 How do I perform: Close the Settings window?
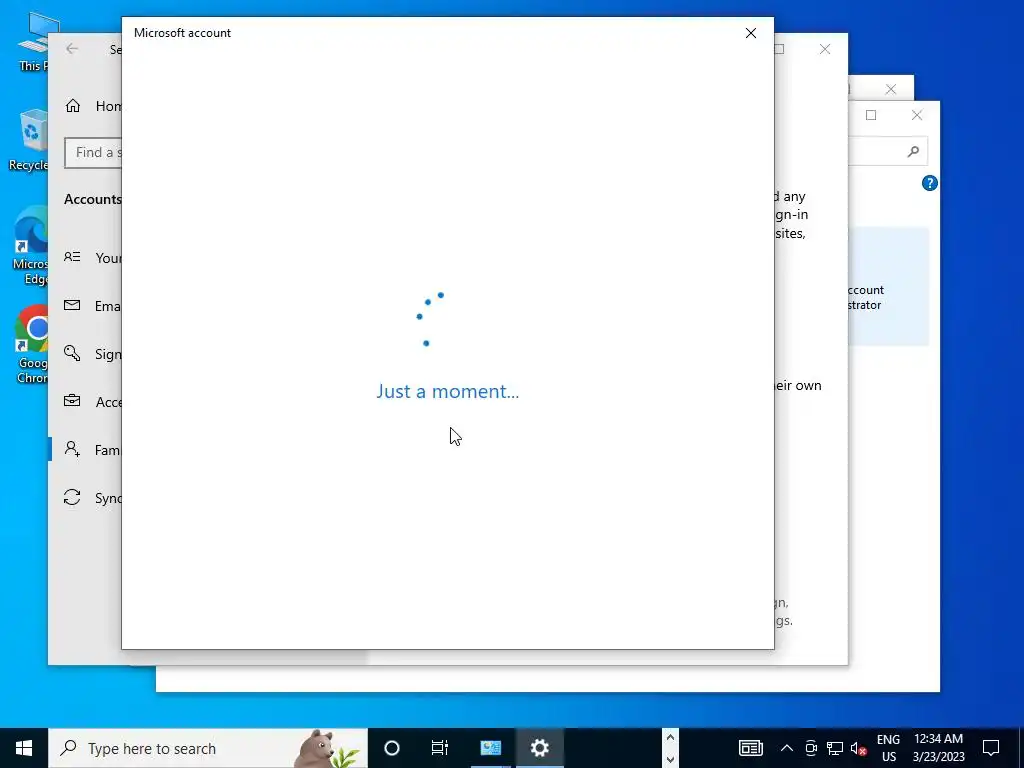tap(825, 50)
